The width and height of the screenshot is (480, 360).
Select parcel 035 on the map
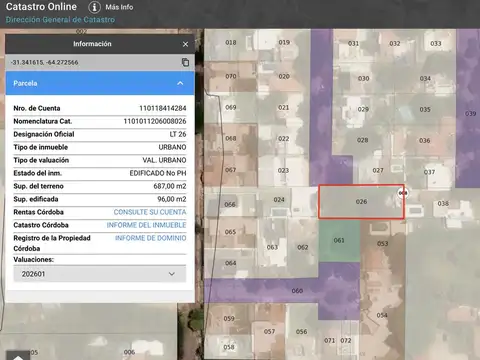tap(425, 109)
